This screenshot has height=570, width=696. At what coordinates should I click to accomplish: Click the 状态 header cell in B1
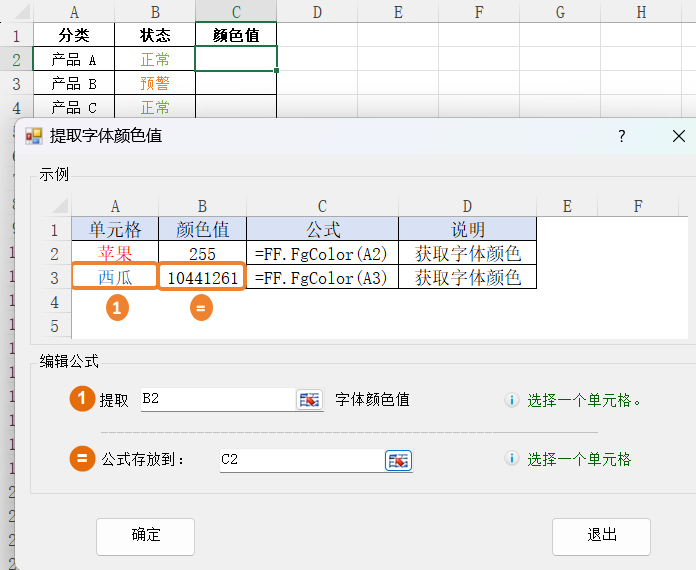coord(155,35)
